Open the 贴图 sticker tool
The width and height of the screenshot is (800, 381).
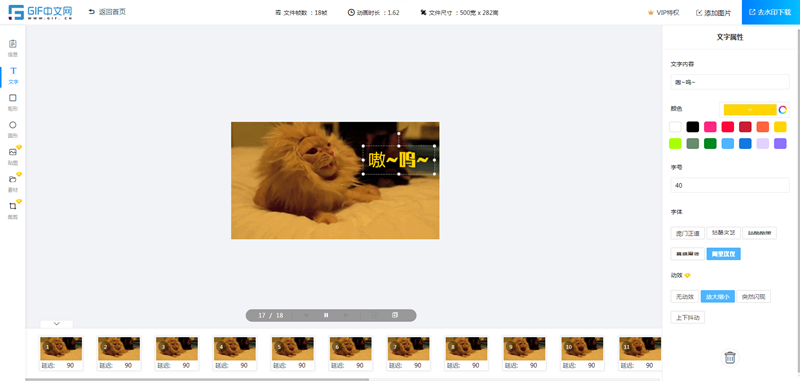13,156
